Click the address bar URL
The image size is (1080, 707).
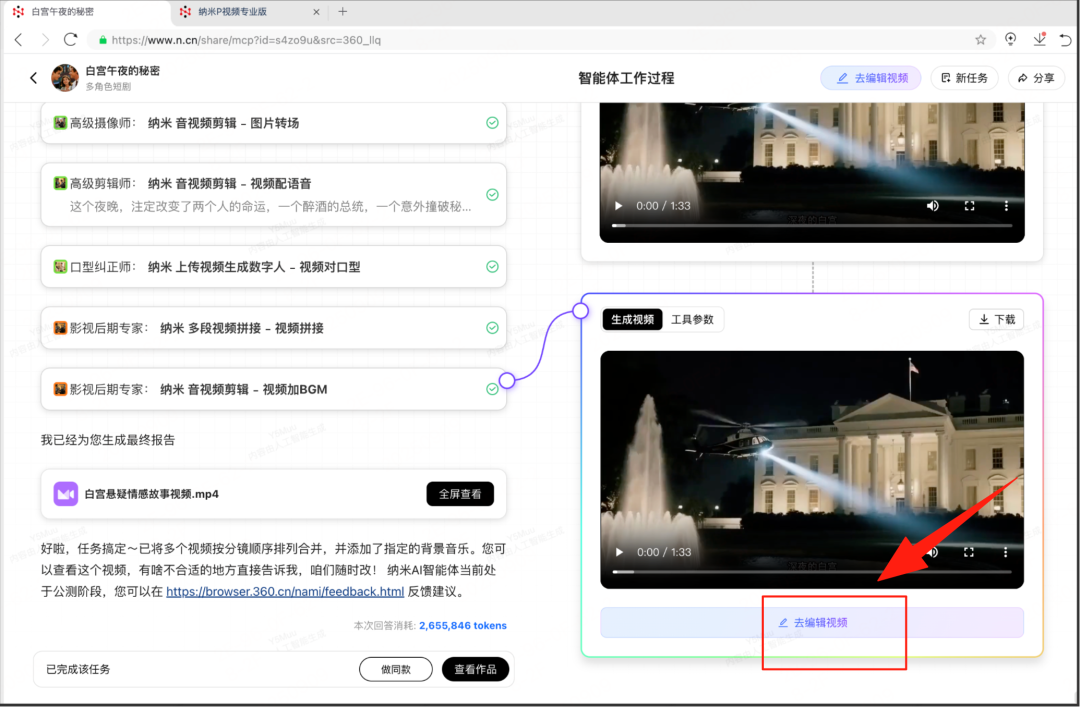point(246,40)
